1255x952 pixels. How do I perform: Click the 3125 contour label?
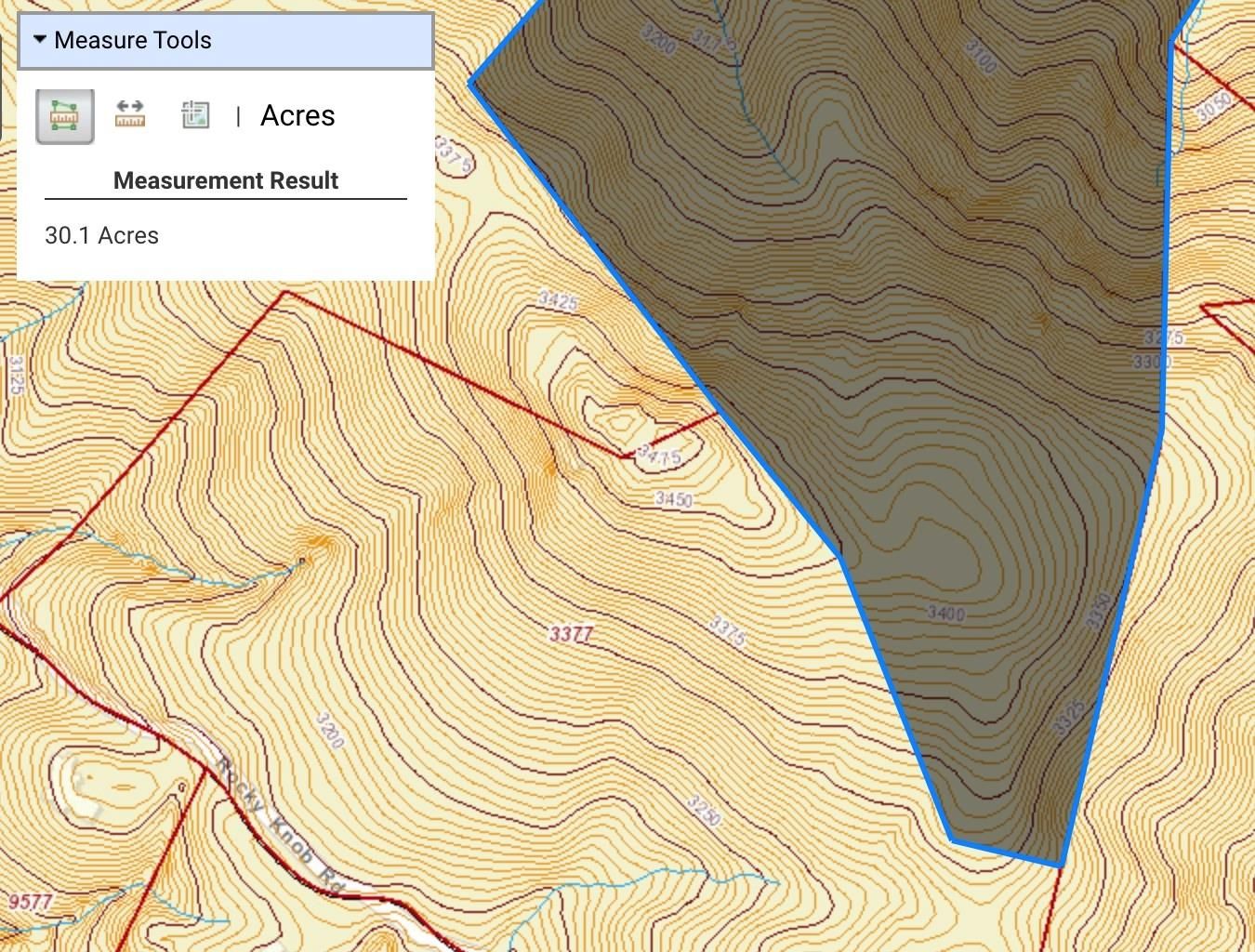click(x=15, y=375)
